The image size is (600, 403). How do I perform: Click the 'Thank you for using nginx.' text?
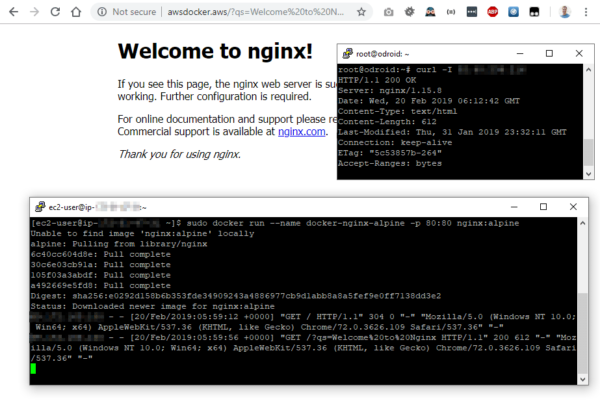pyautogui.click(x=179, y=154)
